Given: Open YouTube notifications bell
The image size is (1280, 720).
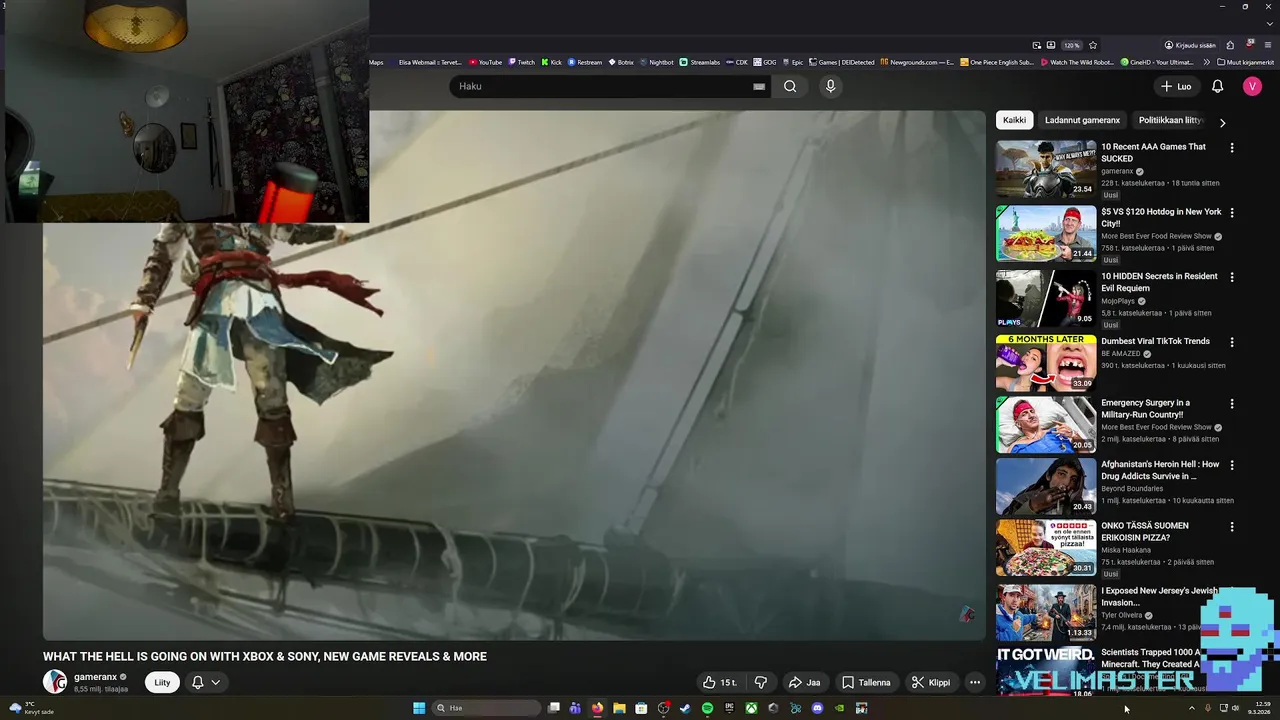Looking at the screenshot, I should (x=1217, y=86).
